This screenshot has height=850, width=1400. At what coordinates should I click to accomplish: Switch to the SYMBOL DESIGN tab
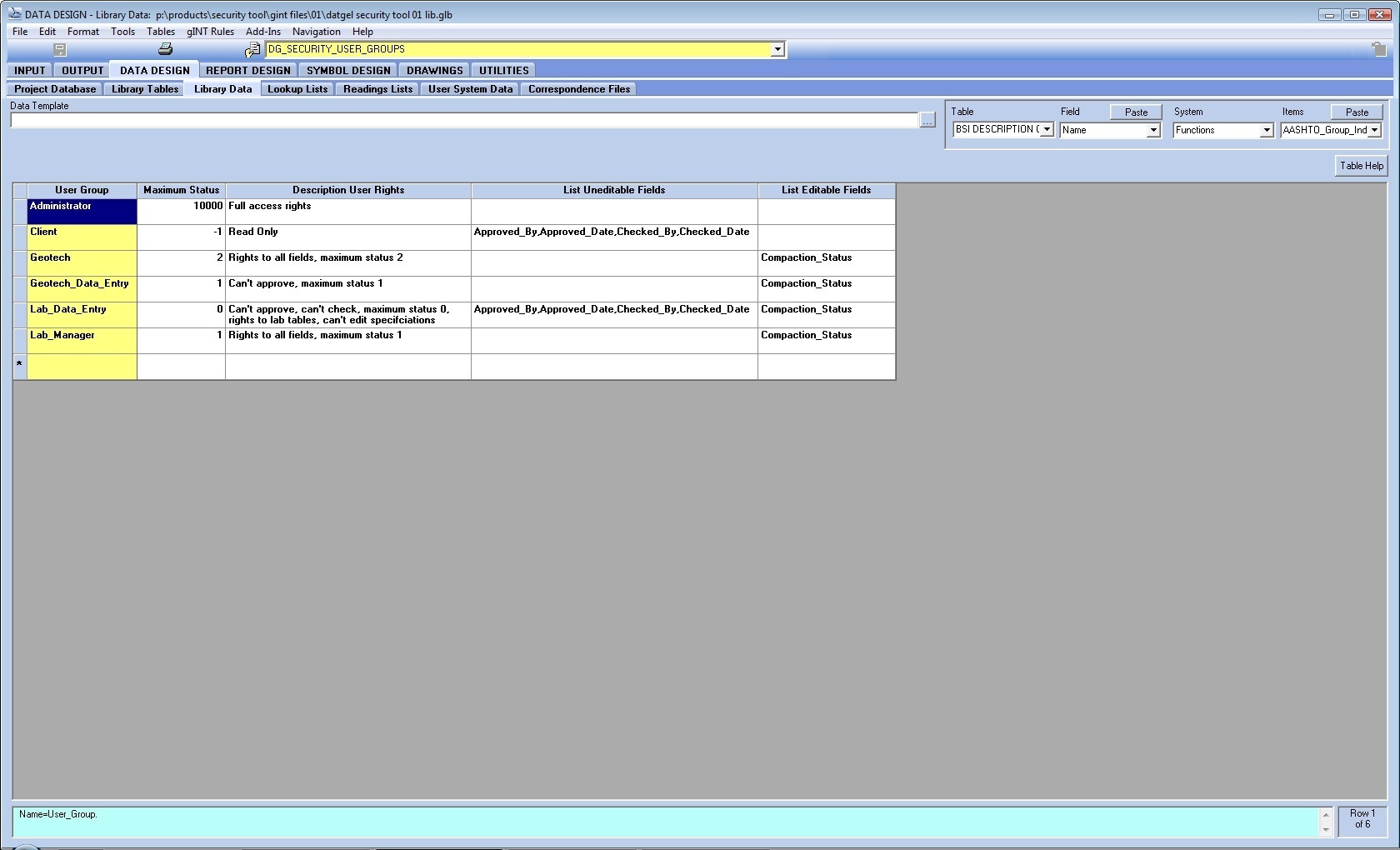click(x=348, y=71)
